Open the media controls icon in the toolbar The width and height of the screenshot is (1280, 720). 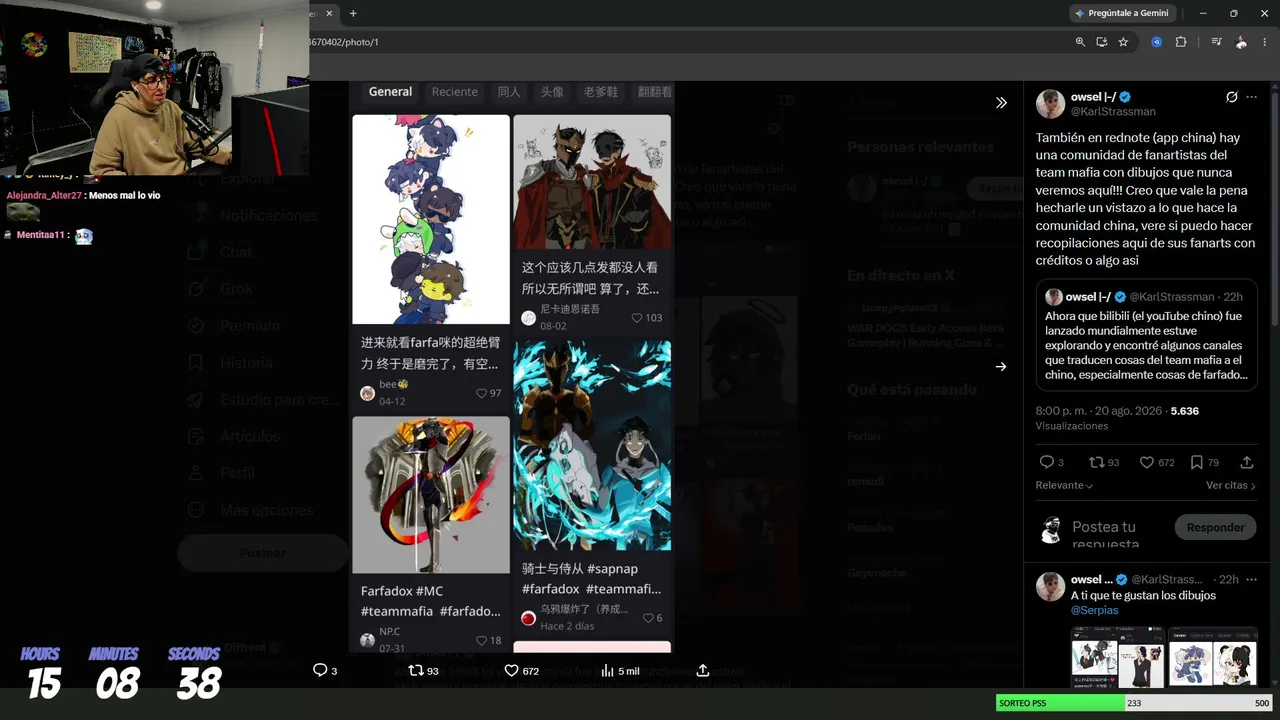tap(1216, 42)
